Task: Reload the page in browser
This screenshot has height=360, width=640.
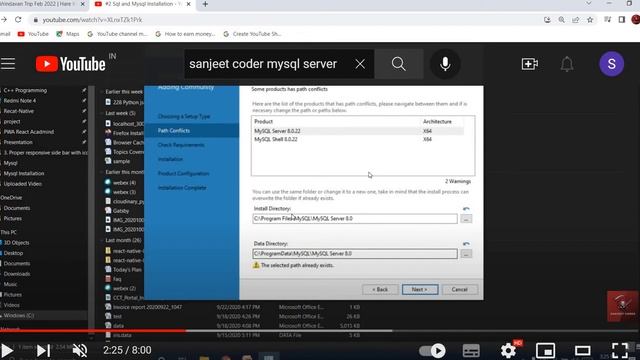Action: (18, 20)
